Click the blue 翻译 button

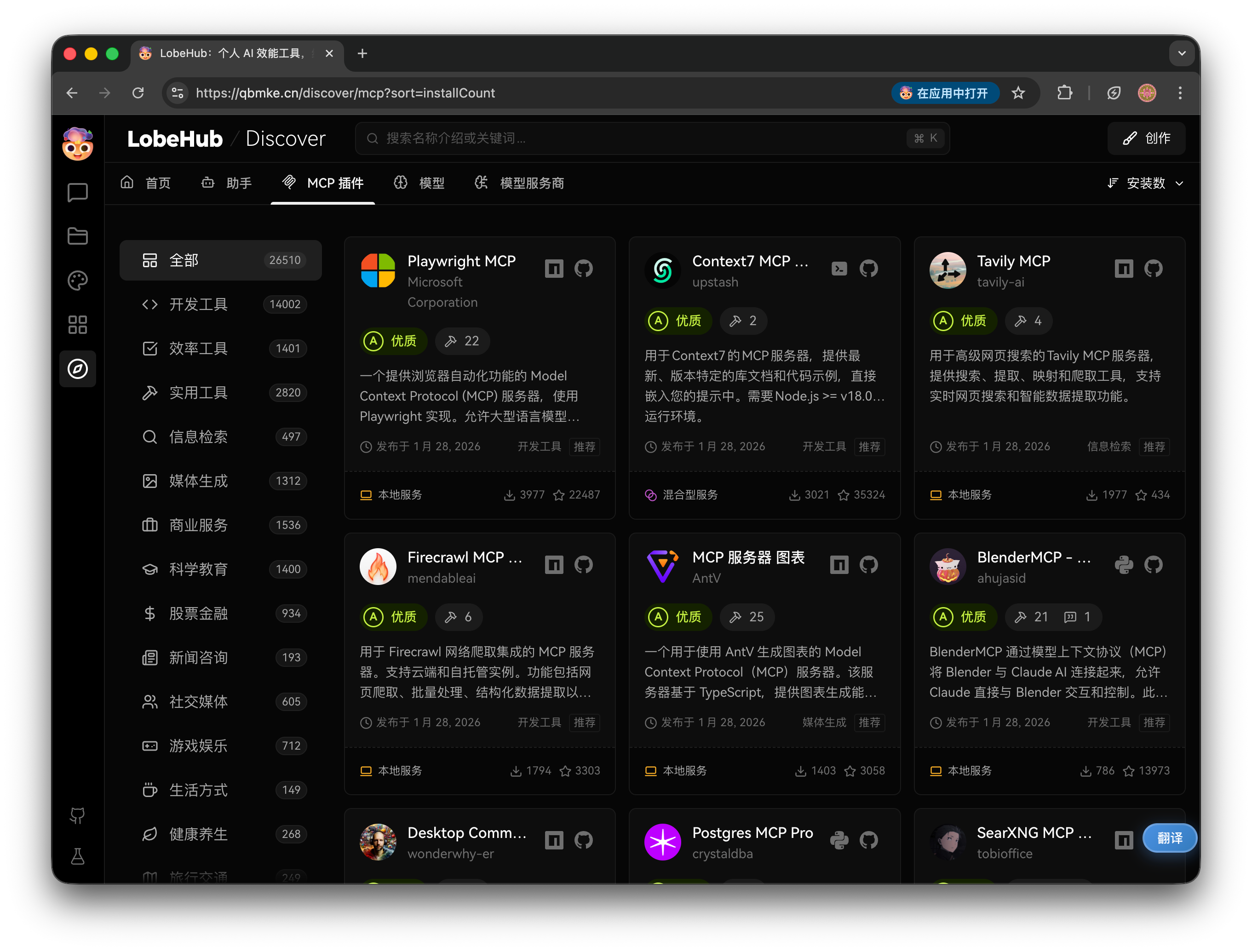(x=1169, y=838)
